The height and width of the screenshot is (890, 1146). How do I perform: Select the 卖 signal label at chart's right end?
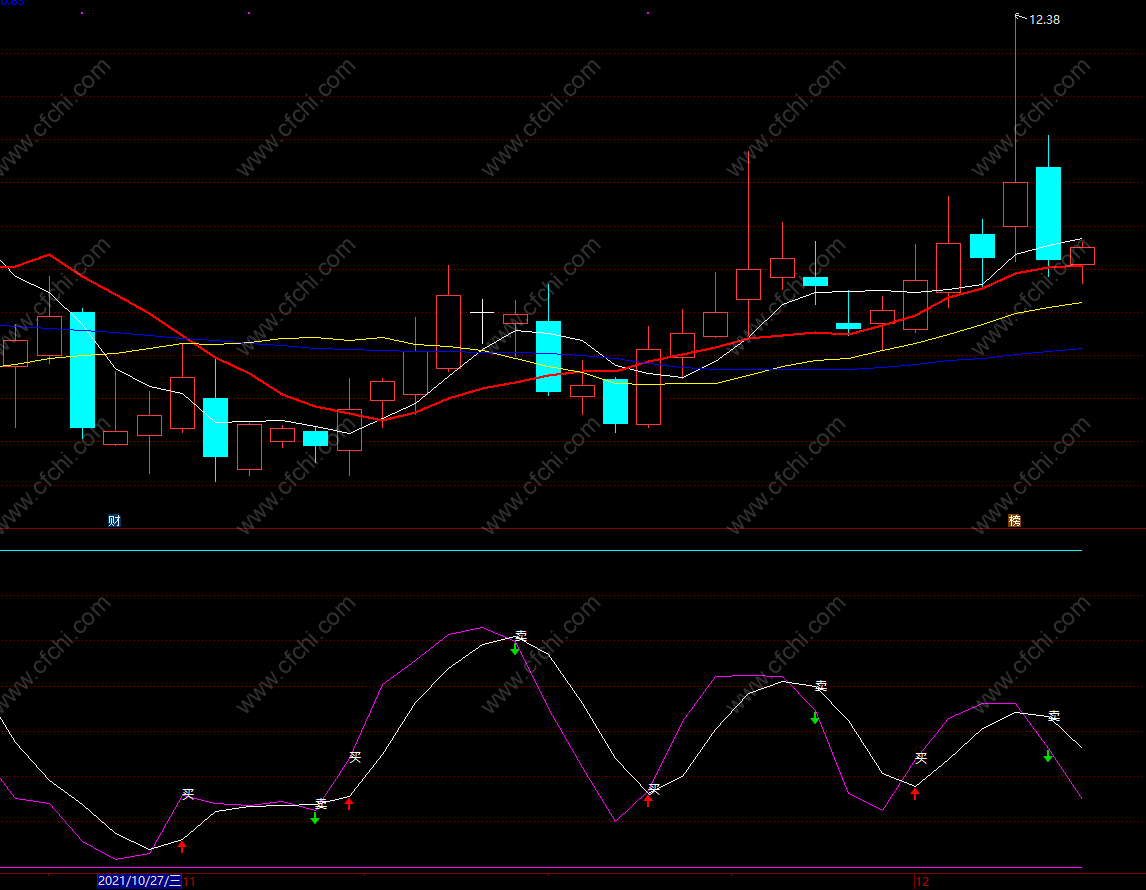click(1053, 716)
